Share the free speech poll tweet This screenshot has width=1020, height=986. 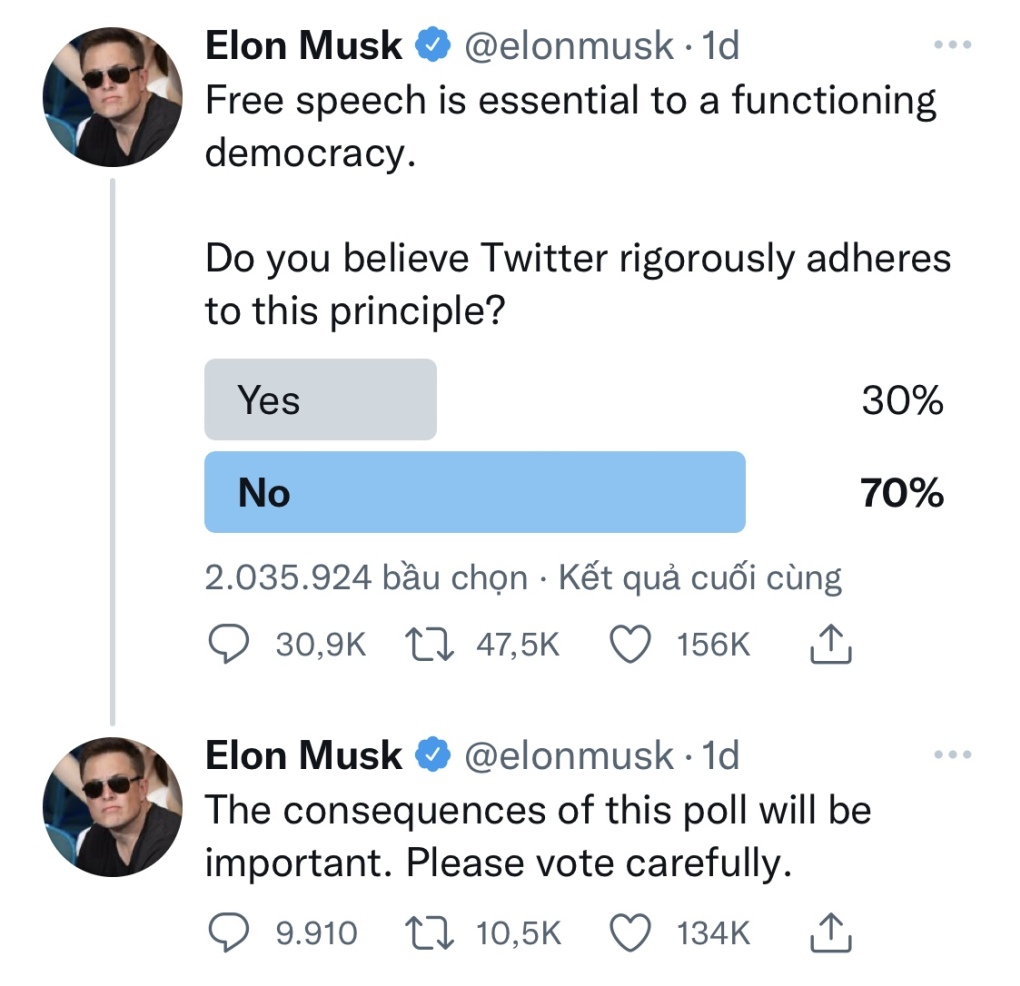pos(829,646)
